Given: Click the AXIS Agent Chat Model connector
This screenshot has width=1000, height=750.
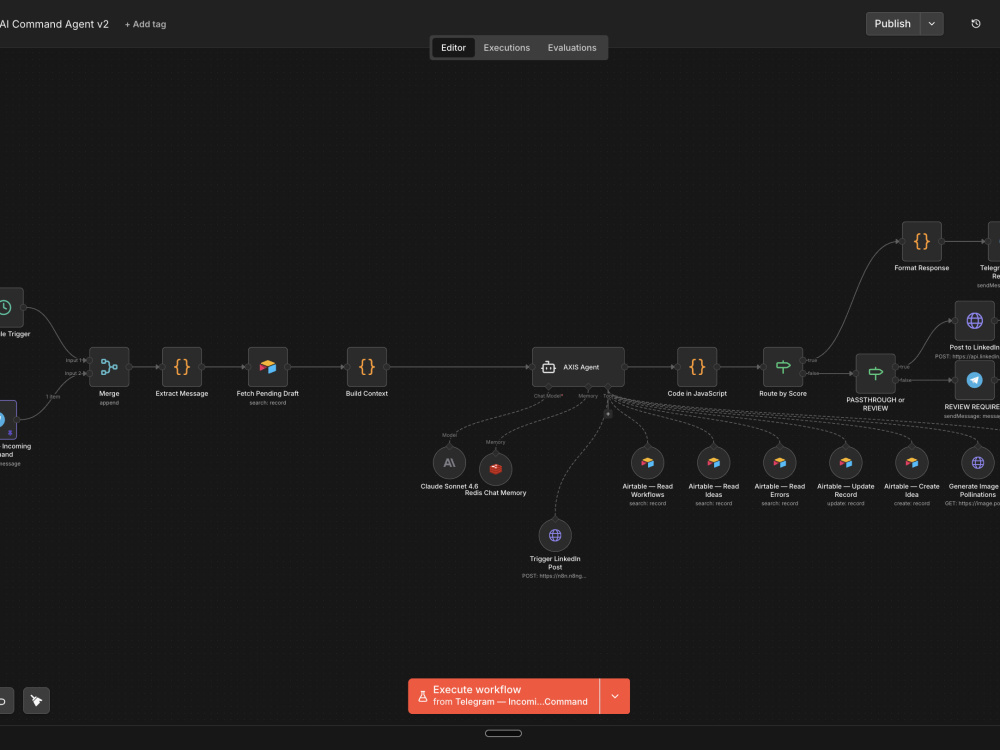Looking at the screenshot, I should tap(548, 387).
